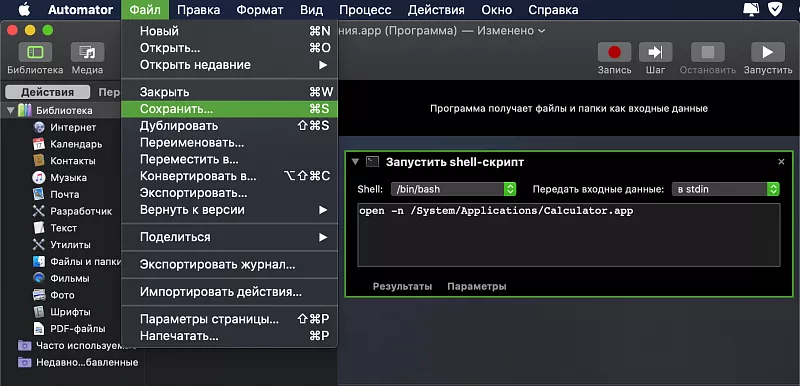Select the Календарь category icon

[39, 144]
